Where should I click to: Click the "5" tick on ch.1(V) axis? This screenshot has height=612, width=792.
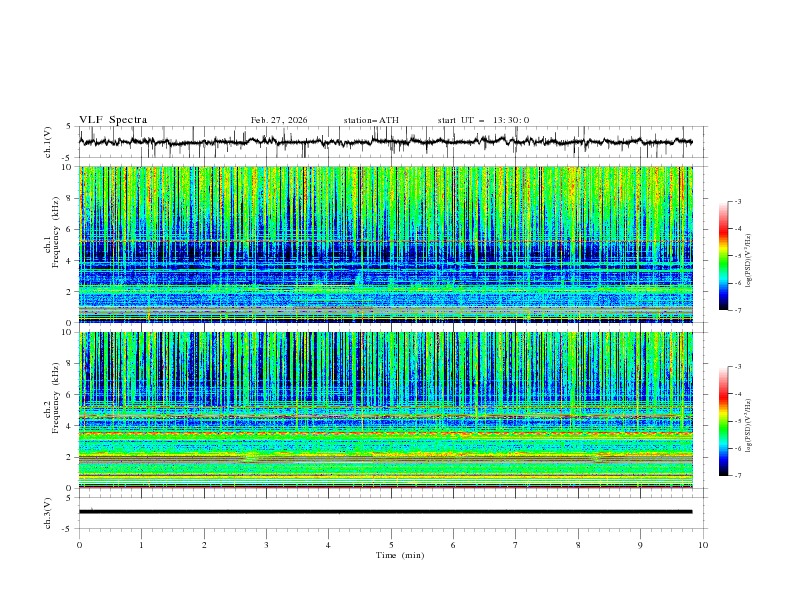[x=70, y=127]
